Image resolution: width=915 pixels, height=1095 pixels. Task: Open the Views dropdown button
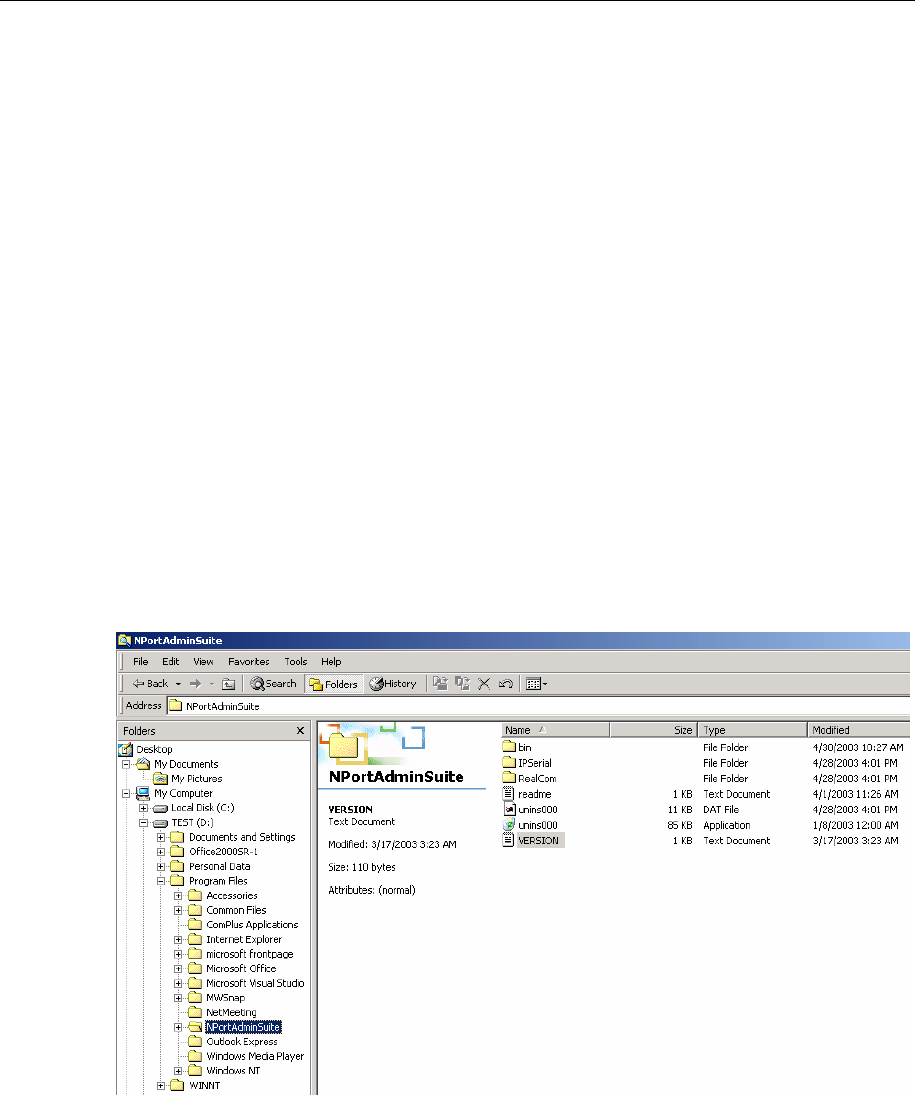click(536, 684)
